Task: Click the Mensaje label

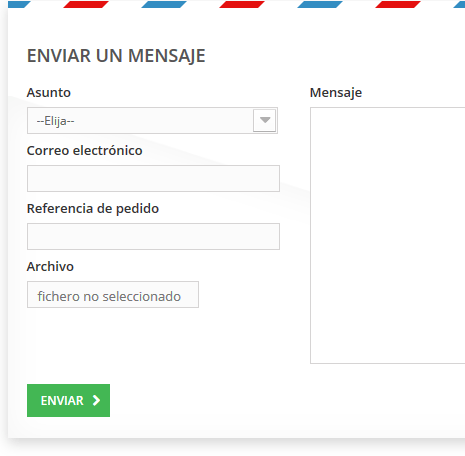Action: (336, 93)
